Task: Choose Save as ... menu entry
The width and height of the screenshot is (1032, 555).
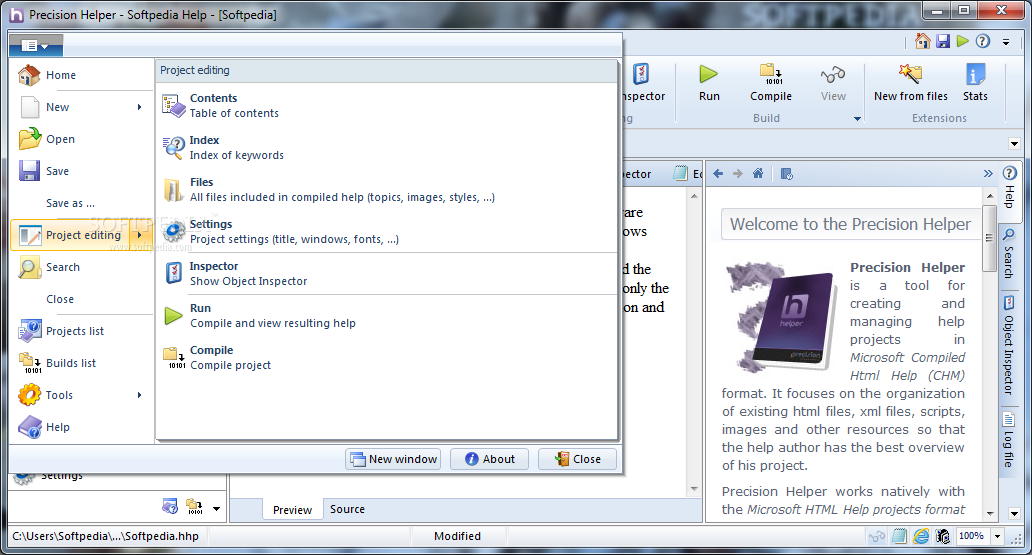Action: (x=82, y=203)
